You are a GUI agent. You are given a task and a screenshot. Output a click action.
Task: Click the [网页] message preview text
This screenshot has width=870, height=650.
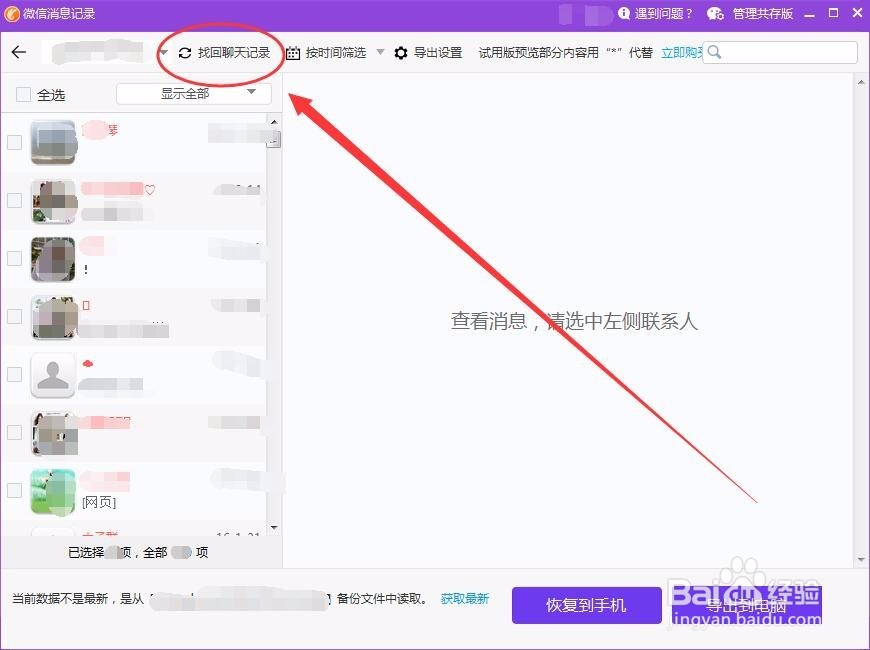tap(99, 502)
